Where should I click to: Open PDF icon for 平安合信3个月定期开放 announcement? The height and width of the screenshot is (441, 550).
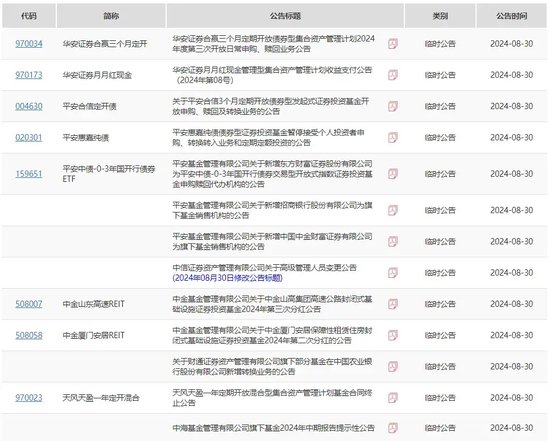[x=393, y=106]
